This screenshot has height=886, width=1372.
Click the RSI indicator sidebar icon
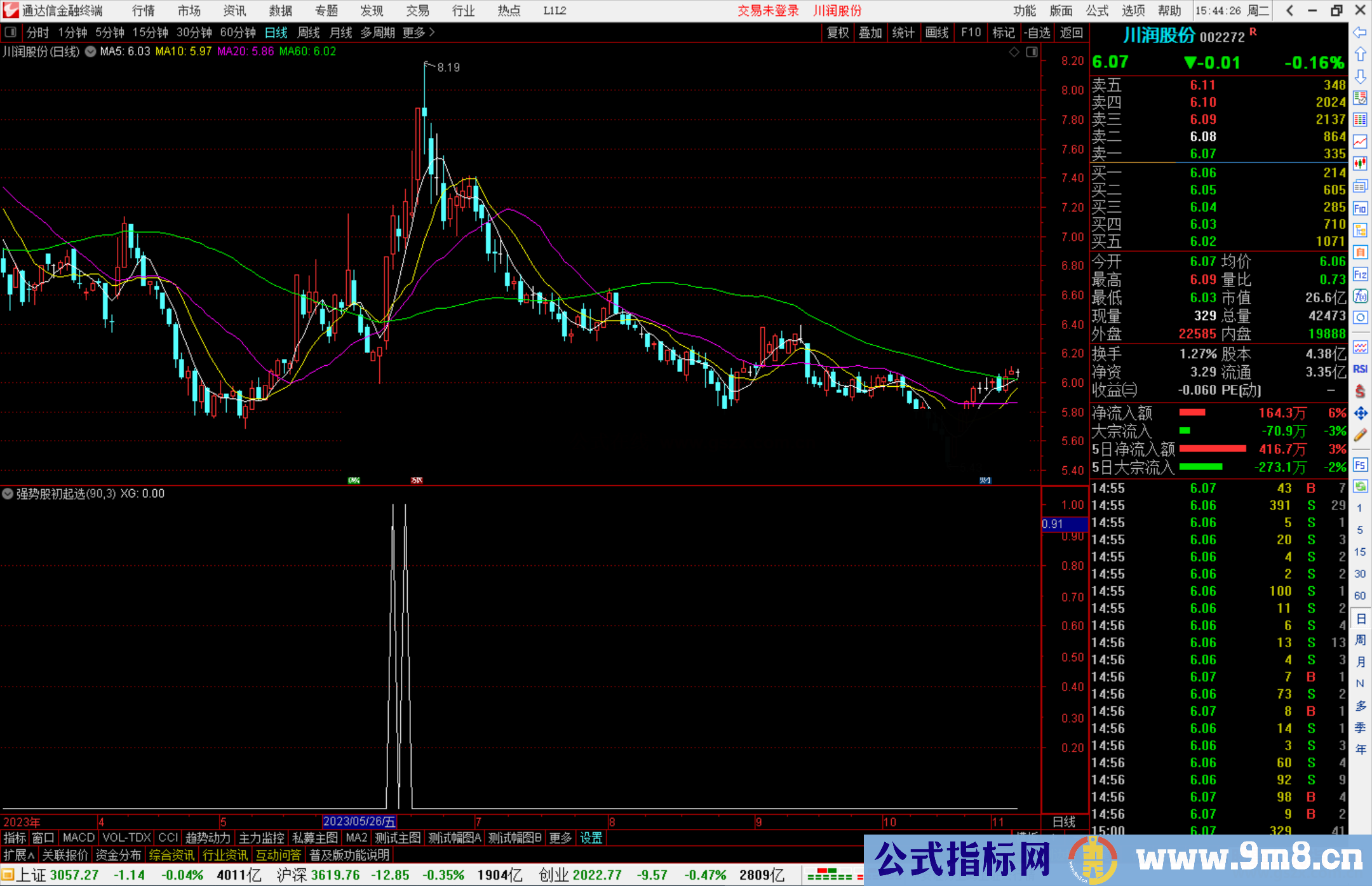click(1359, 369)
